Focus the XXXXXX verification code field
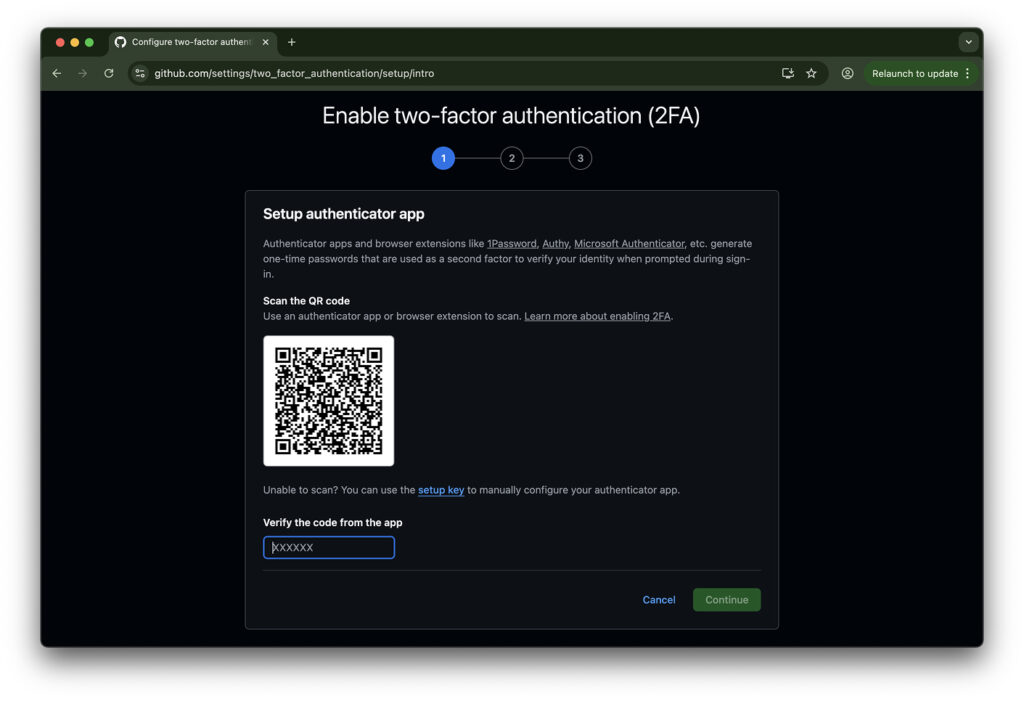This screenshot has height=701, width=1024. point(328,547)
